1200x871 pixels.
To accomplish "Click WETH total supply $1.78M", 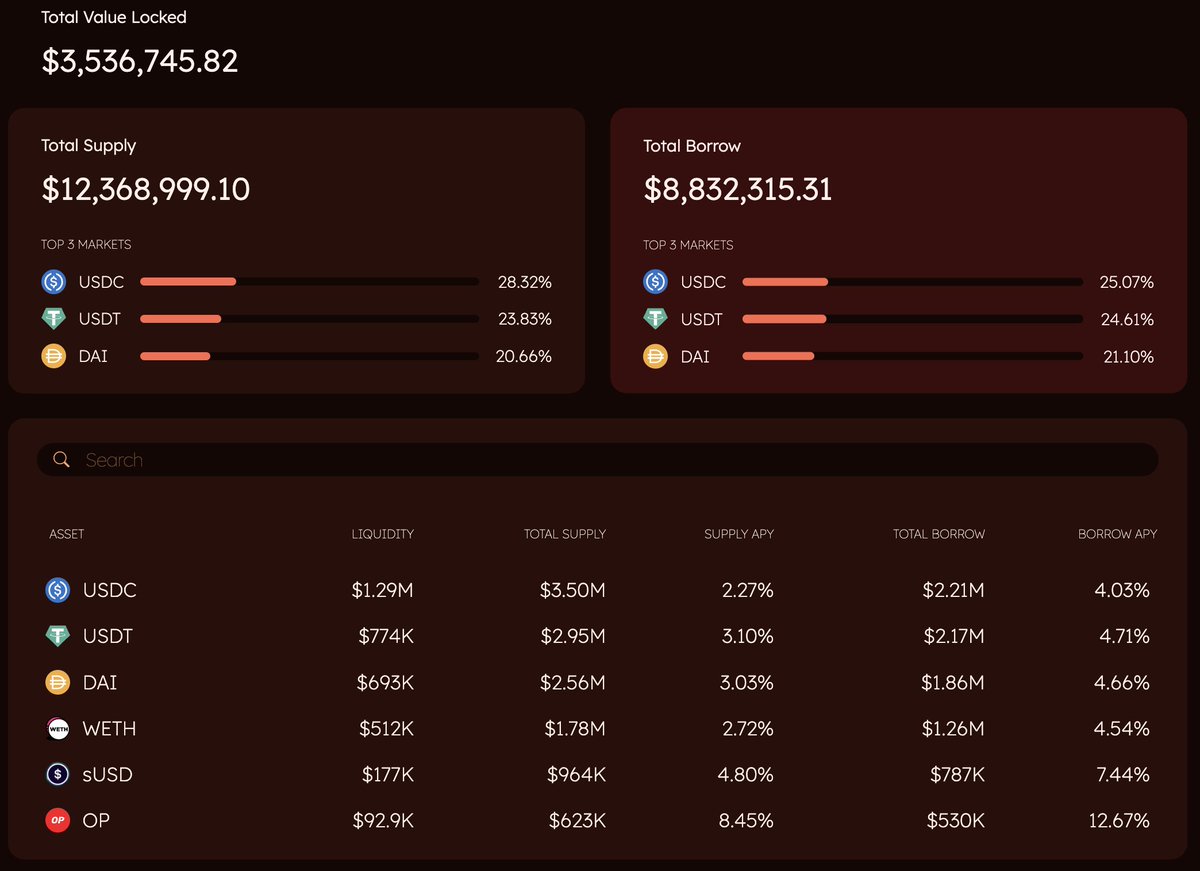I will [576, 728].
